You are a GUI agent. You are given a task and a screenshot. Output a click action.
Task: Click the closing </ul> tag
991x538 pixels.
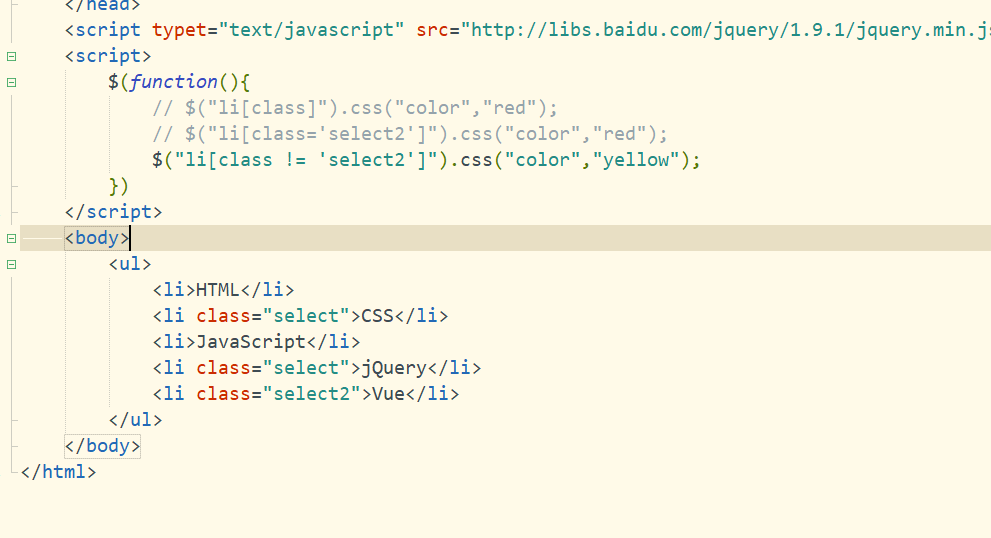tap(135, 420)
